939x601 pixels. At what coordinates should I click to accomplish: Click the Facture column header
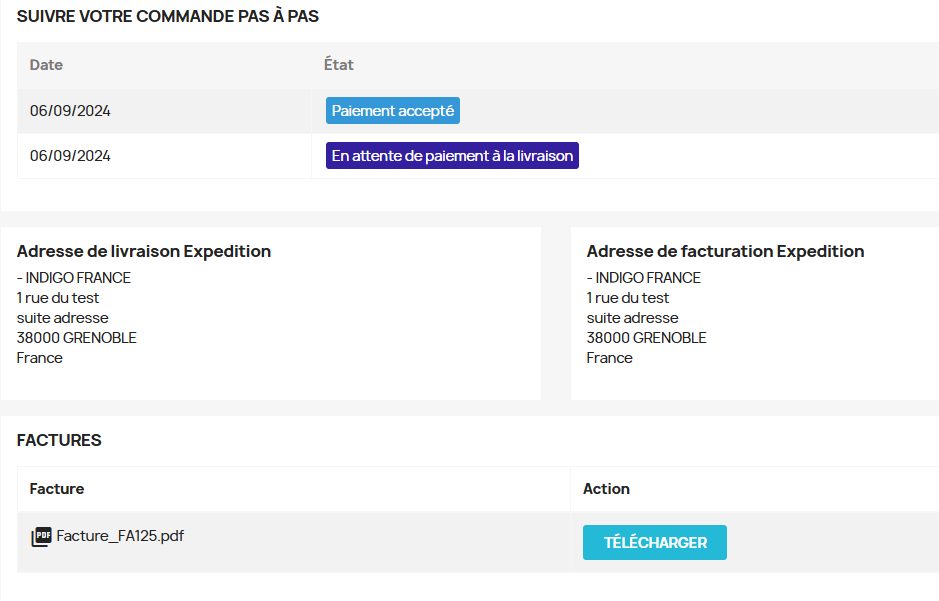pyautogui.click(x=57, y=488)
